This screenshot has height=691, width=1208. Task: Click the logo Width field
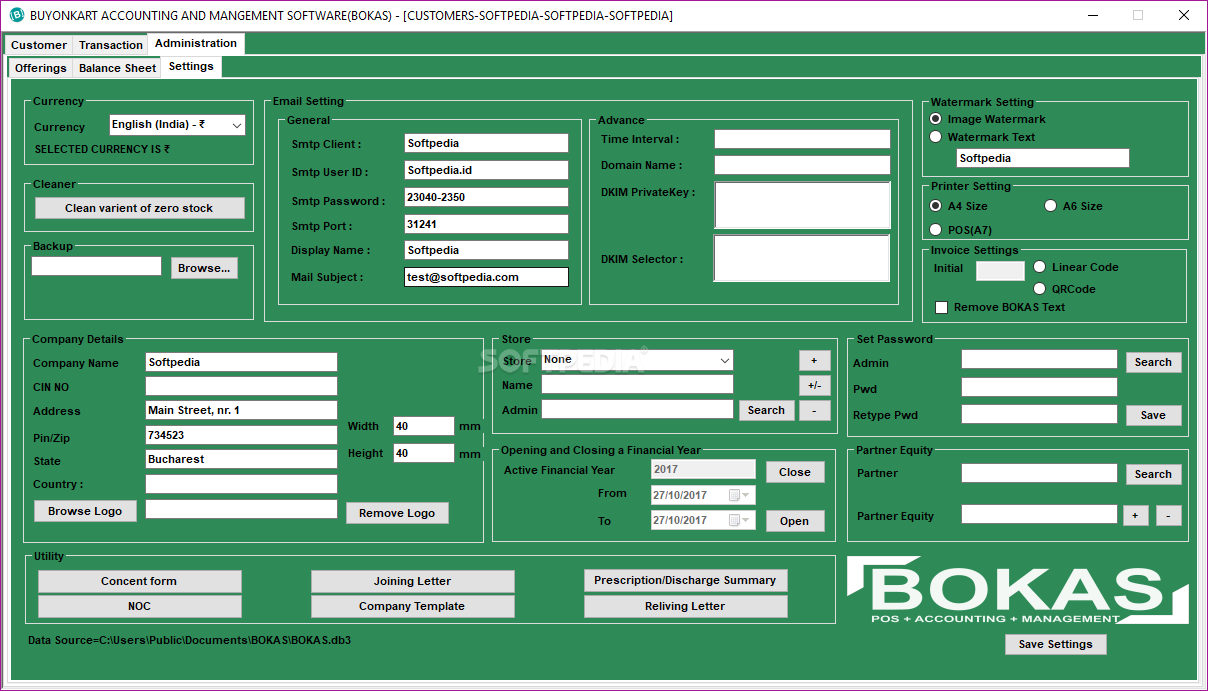[424, 426]
